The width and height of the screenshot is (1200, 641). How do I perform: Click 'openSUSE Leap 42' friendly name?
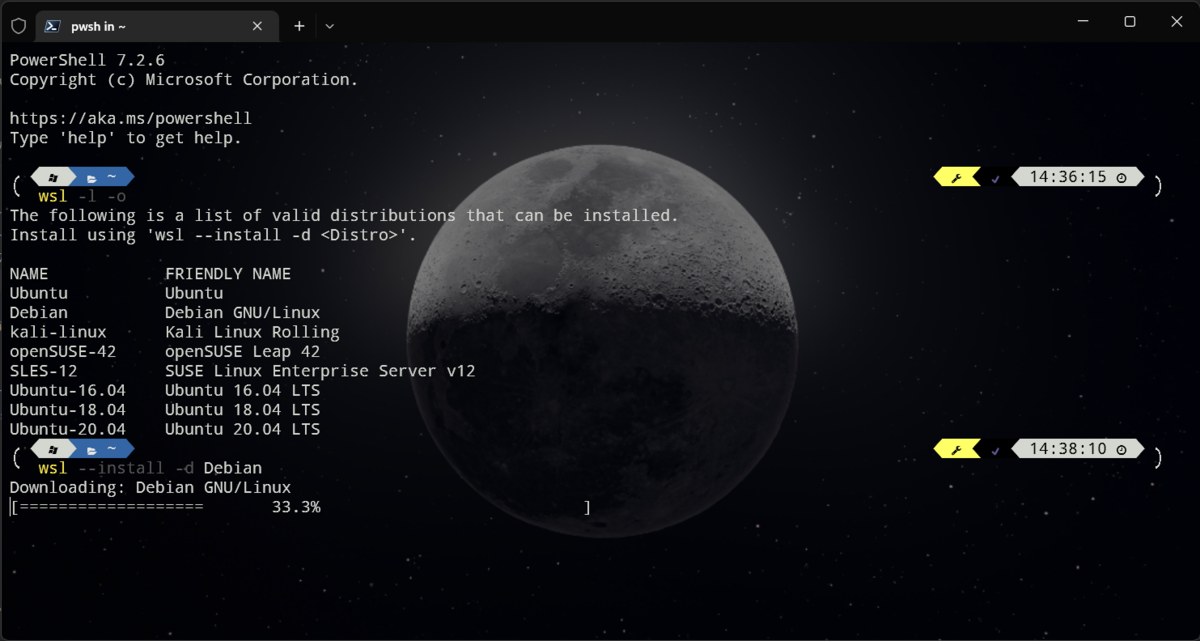tap(242, 352)
